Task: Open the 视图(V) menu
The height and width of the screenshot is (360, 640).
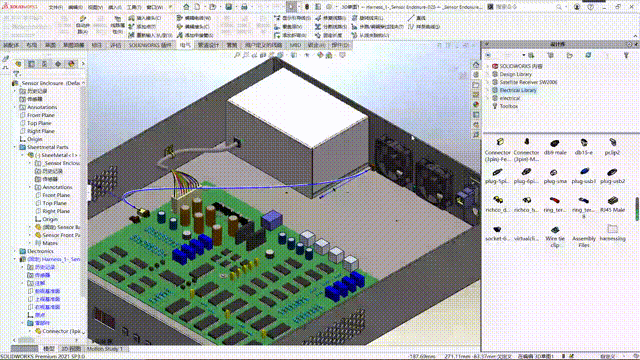Action: [x=95, y=7]
